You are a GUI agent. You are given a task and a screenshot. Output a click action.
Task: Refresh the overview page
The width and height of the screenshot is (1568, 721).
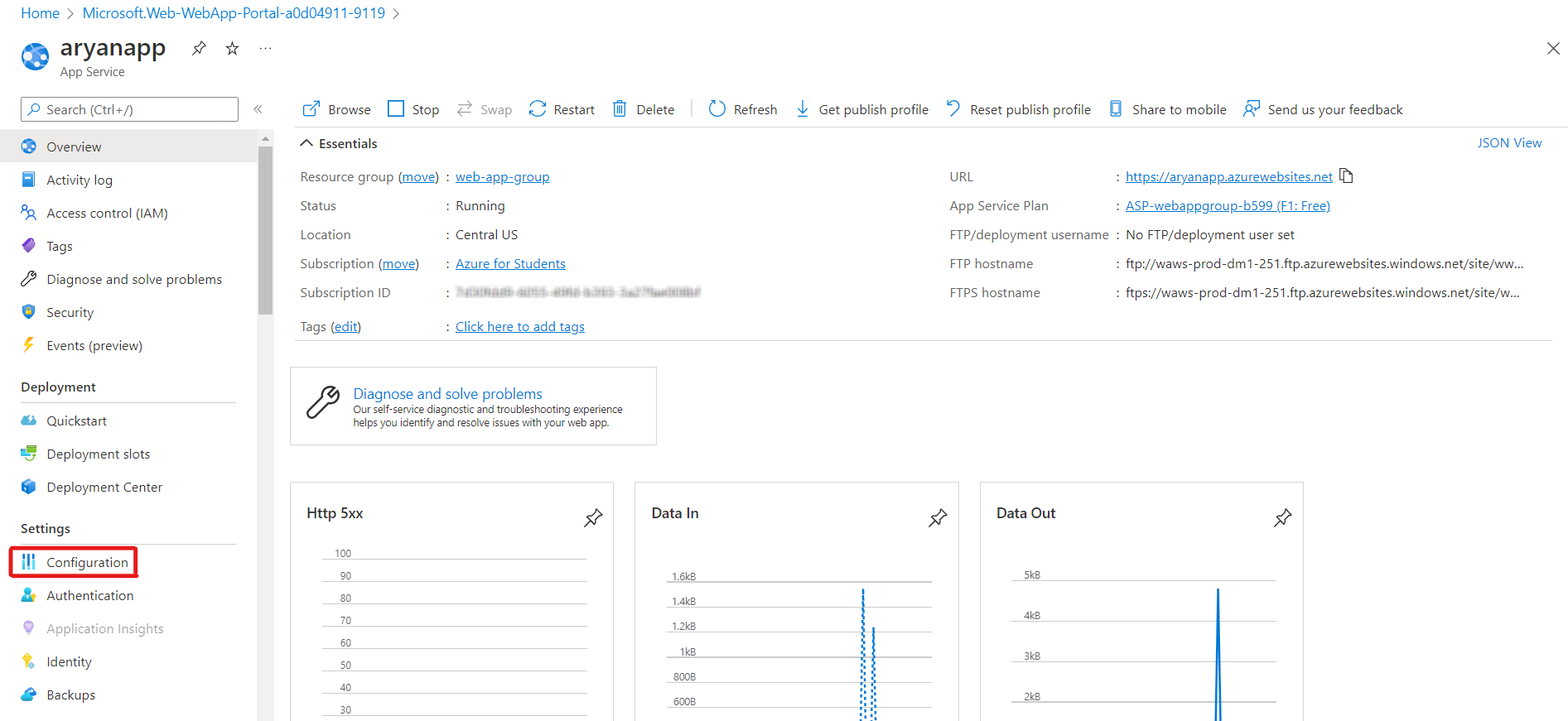tap(743, 109)
